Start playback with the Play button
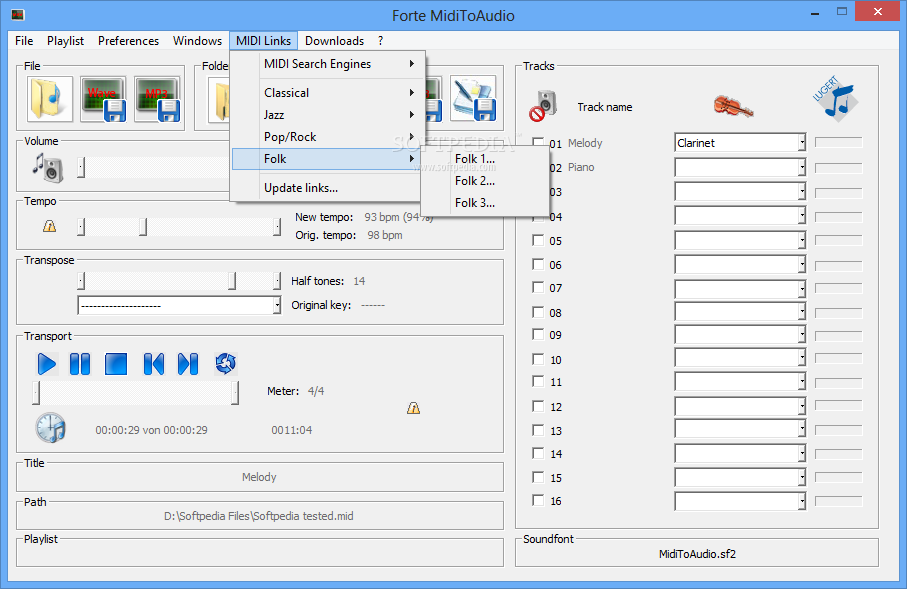Screen dimensions: 907x589 pyautogui.click(x=46, y=364)
